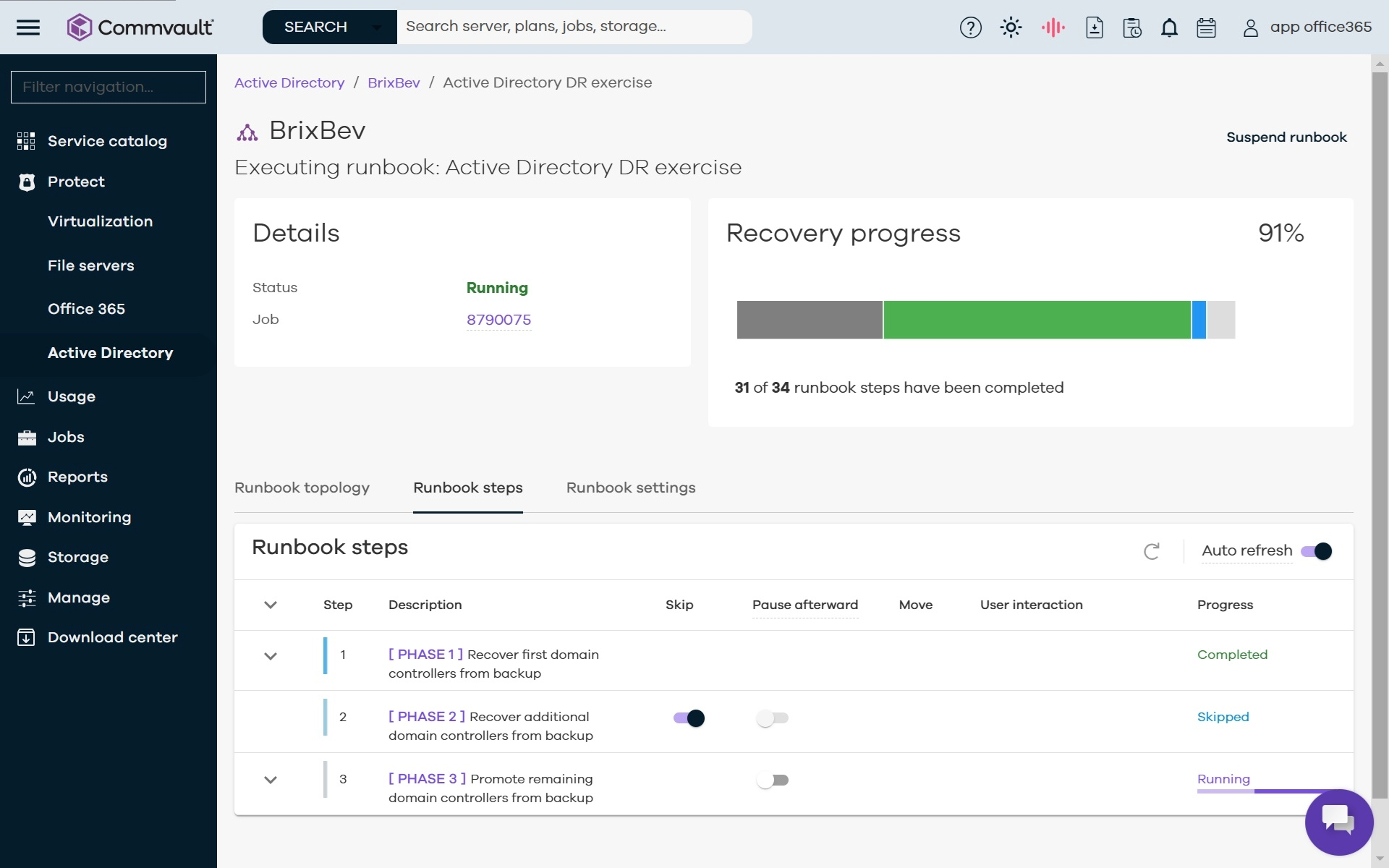Click Suspend runbook
1389x868 pixels.
[1286, 137]
